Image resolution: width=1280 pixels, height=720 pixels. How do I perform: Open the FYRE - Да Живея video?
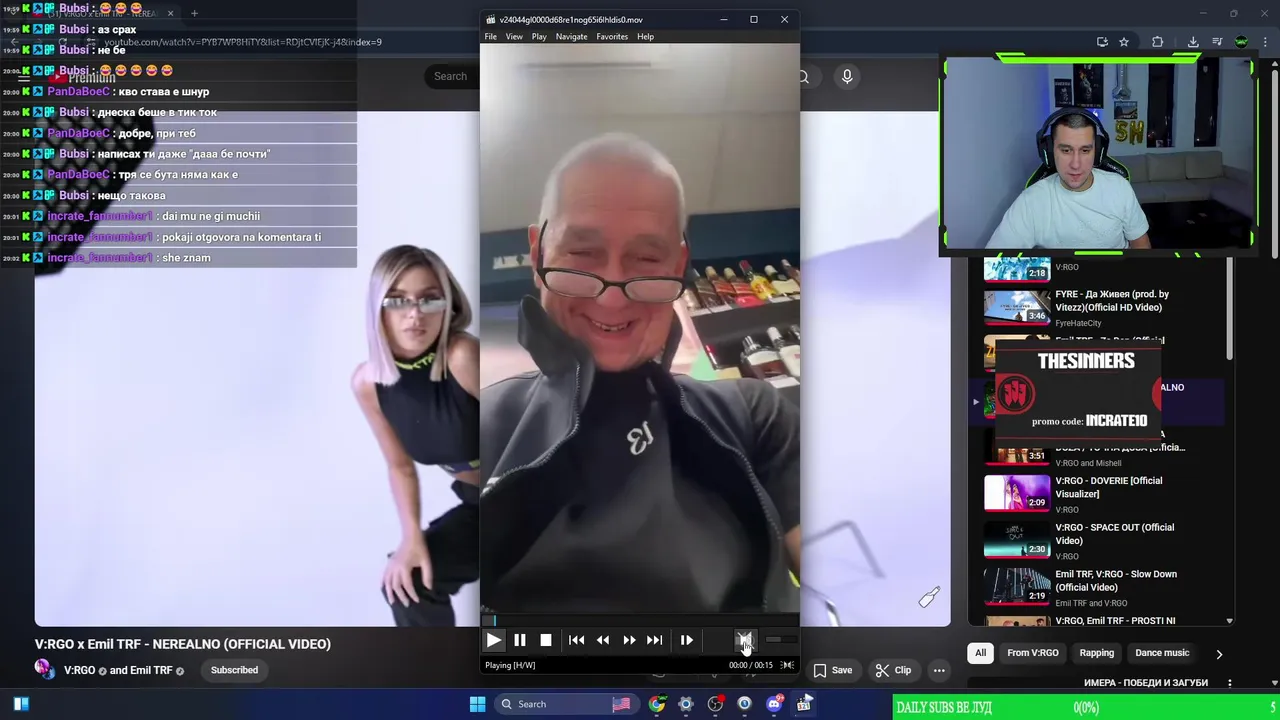(x=1112, y=300)
